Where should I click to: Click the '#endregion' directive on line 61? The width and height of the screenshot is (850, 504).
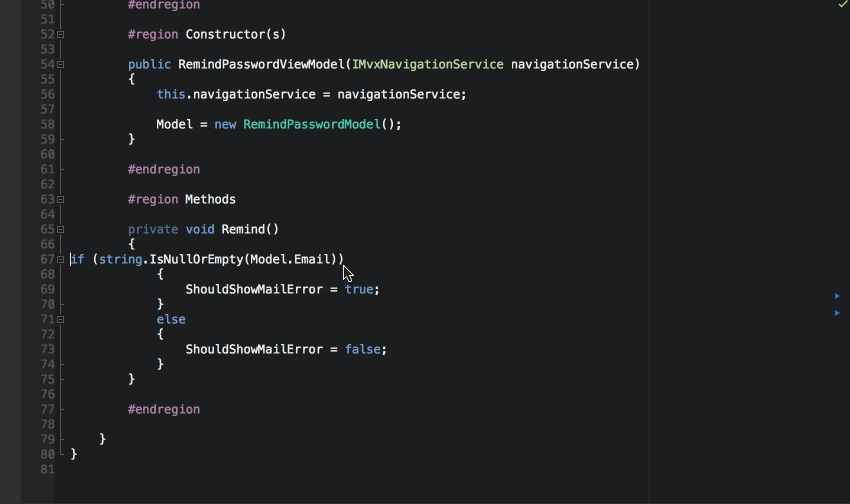164,170
